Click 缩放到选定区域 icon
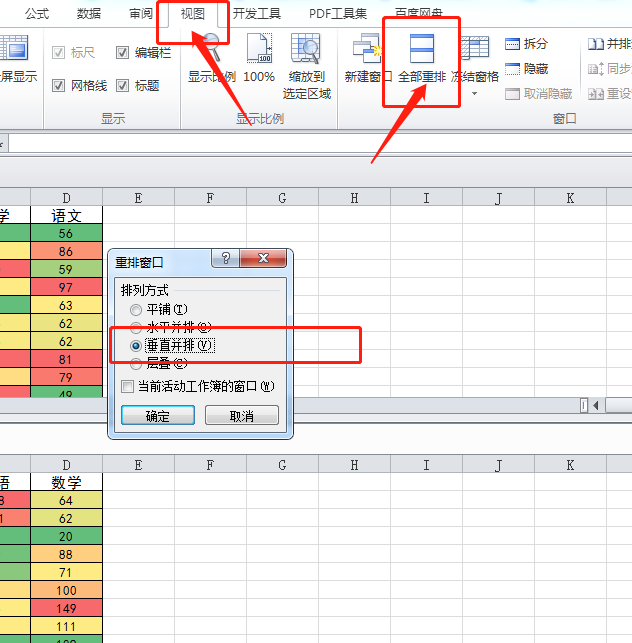The width and height of the screenshot is (632, 643). click(x=306, y=48)
